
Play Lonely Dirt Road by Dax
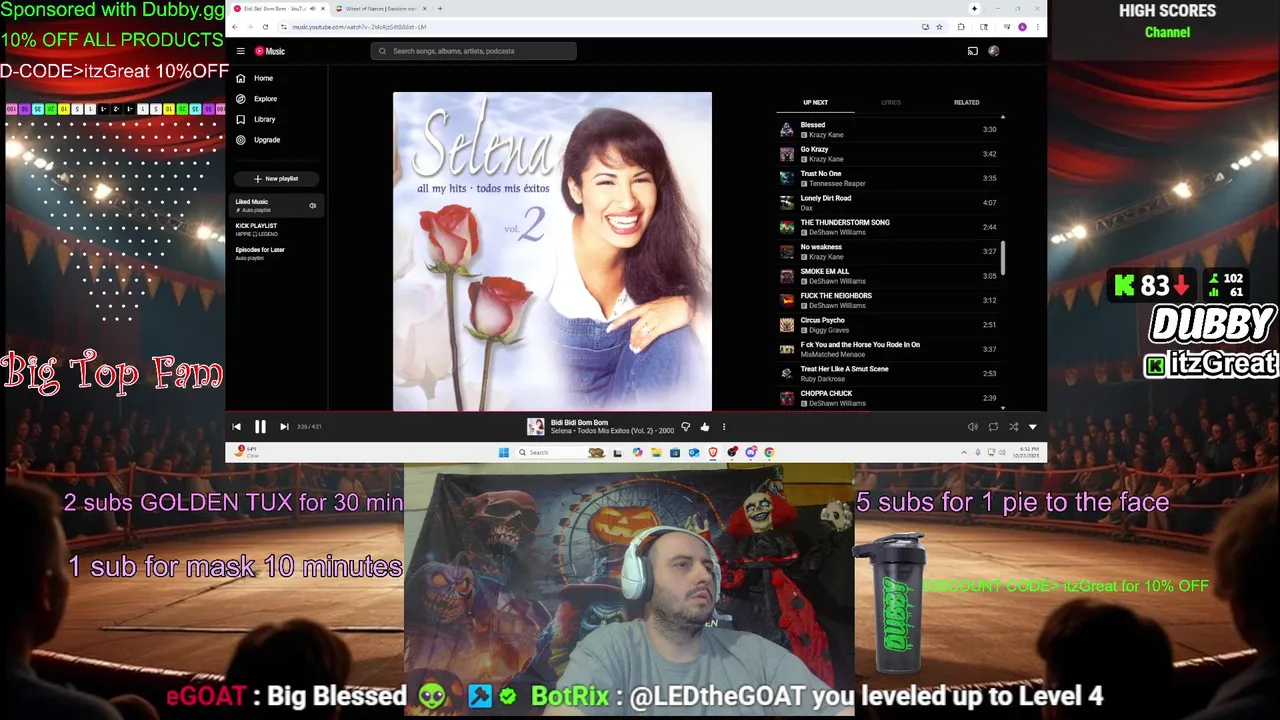(x=888, y=203)
